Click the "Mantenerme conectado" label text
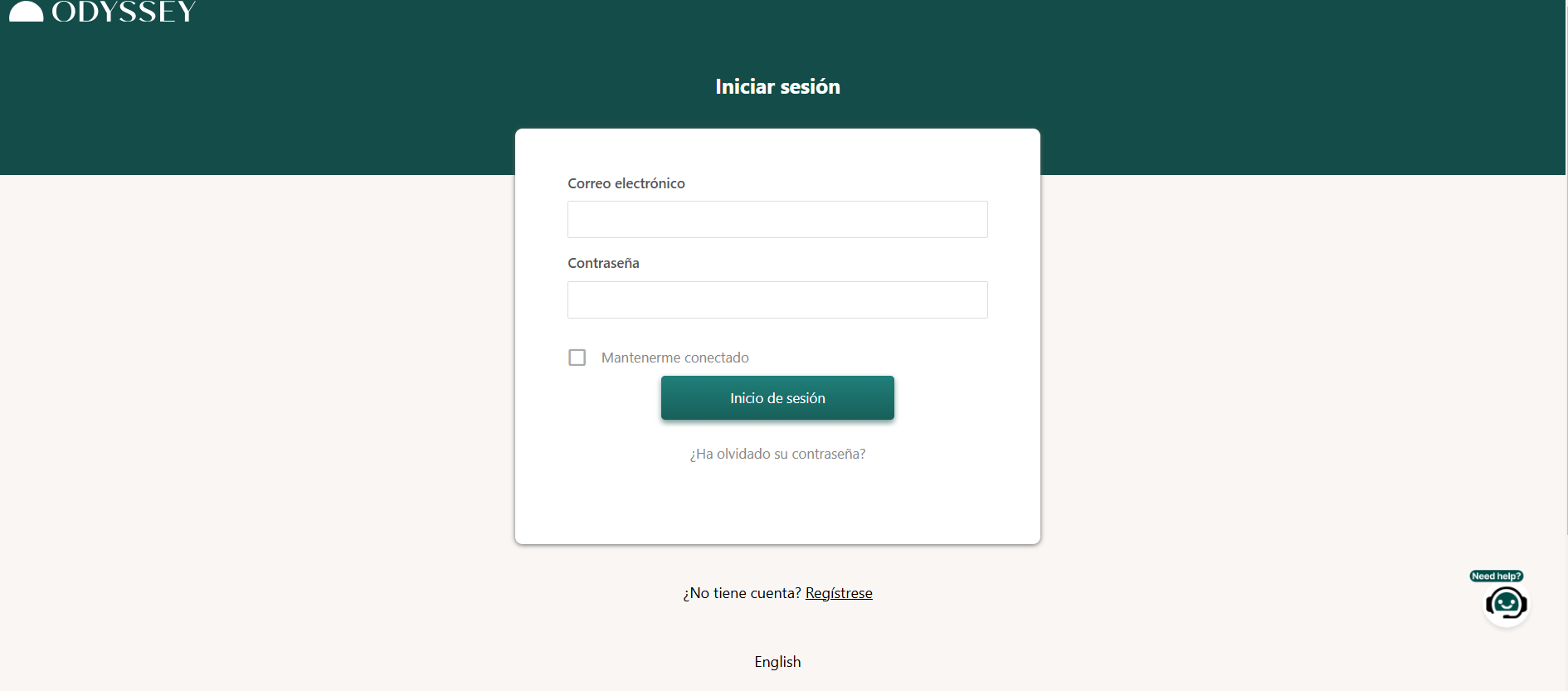Screen dimensions: 1568x691 (675, 358)
